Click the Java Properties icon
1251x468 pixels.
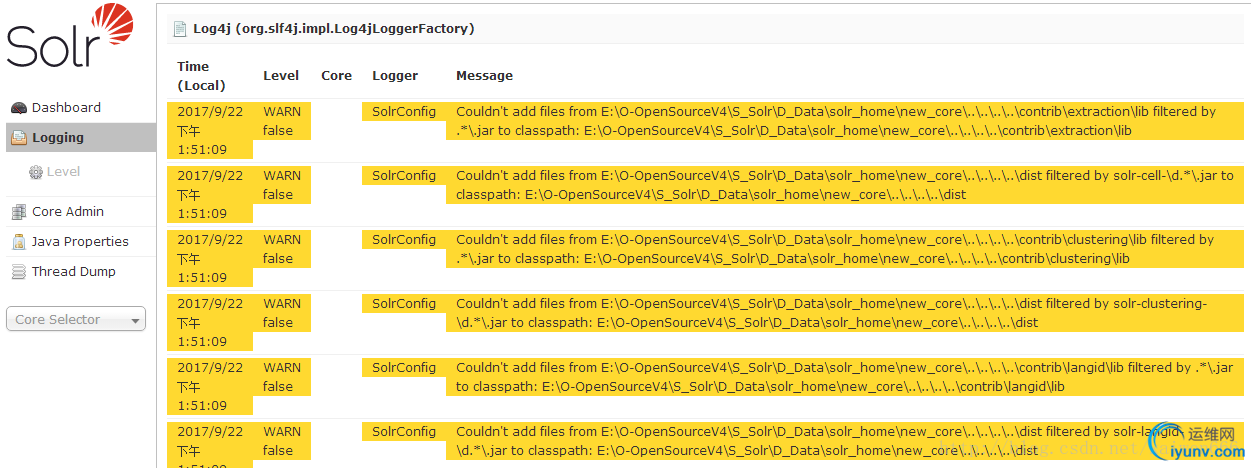[18, 242]
